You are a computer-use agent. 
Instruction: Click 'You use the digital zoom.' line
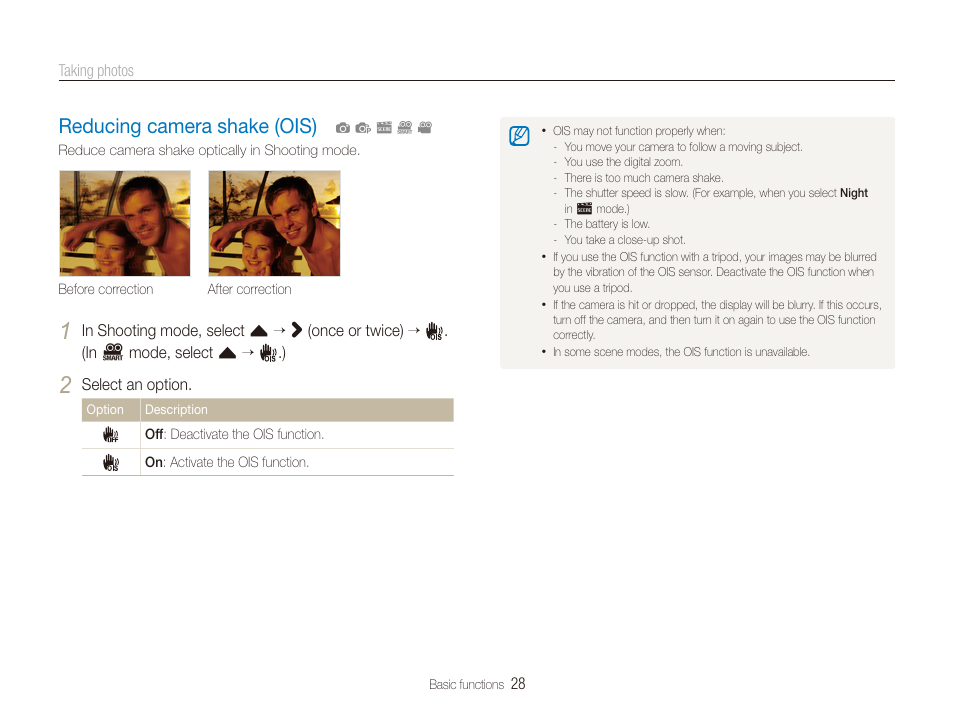(623, 162)
